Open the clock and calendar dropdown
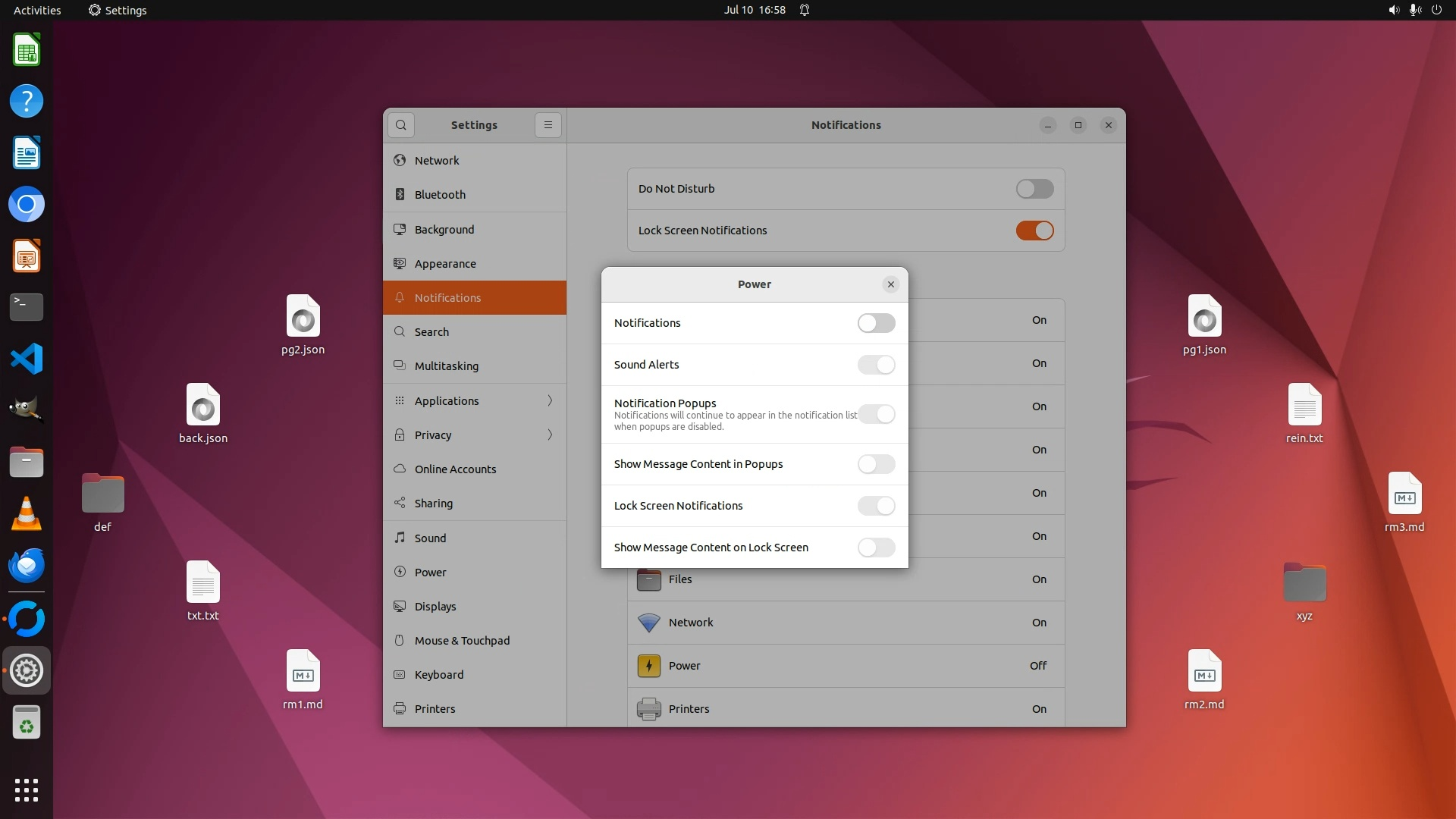 pos(755,10)
